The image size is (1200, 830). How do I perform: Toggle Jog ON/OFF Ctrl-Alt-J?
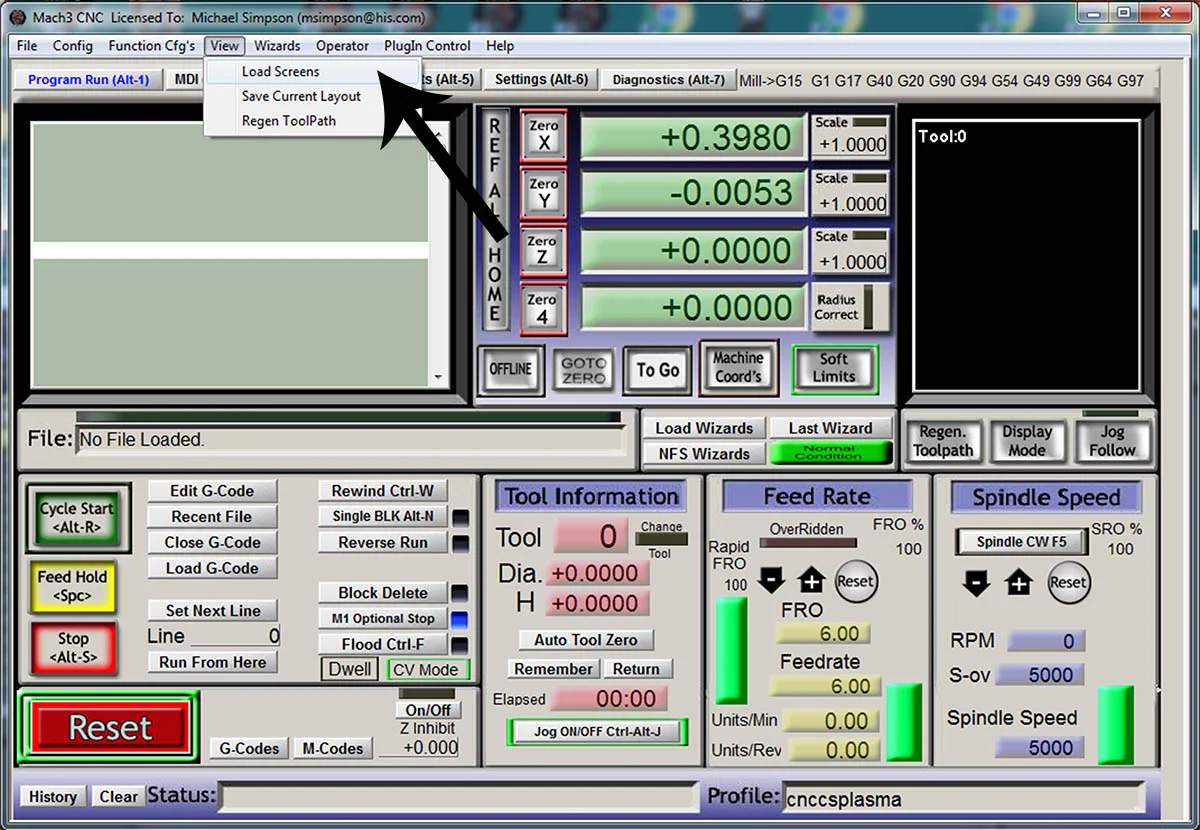click(597, 732)
